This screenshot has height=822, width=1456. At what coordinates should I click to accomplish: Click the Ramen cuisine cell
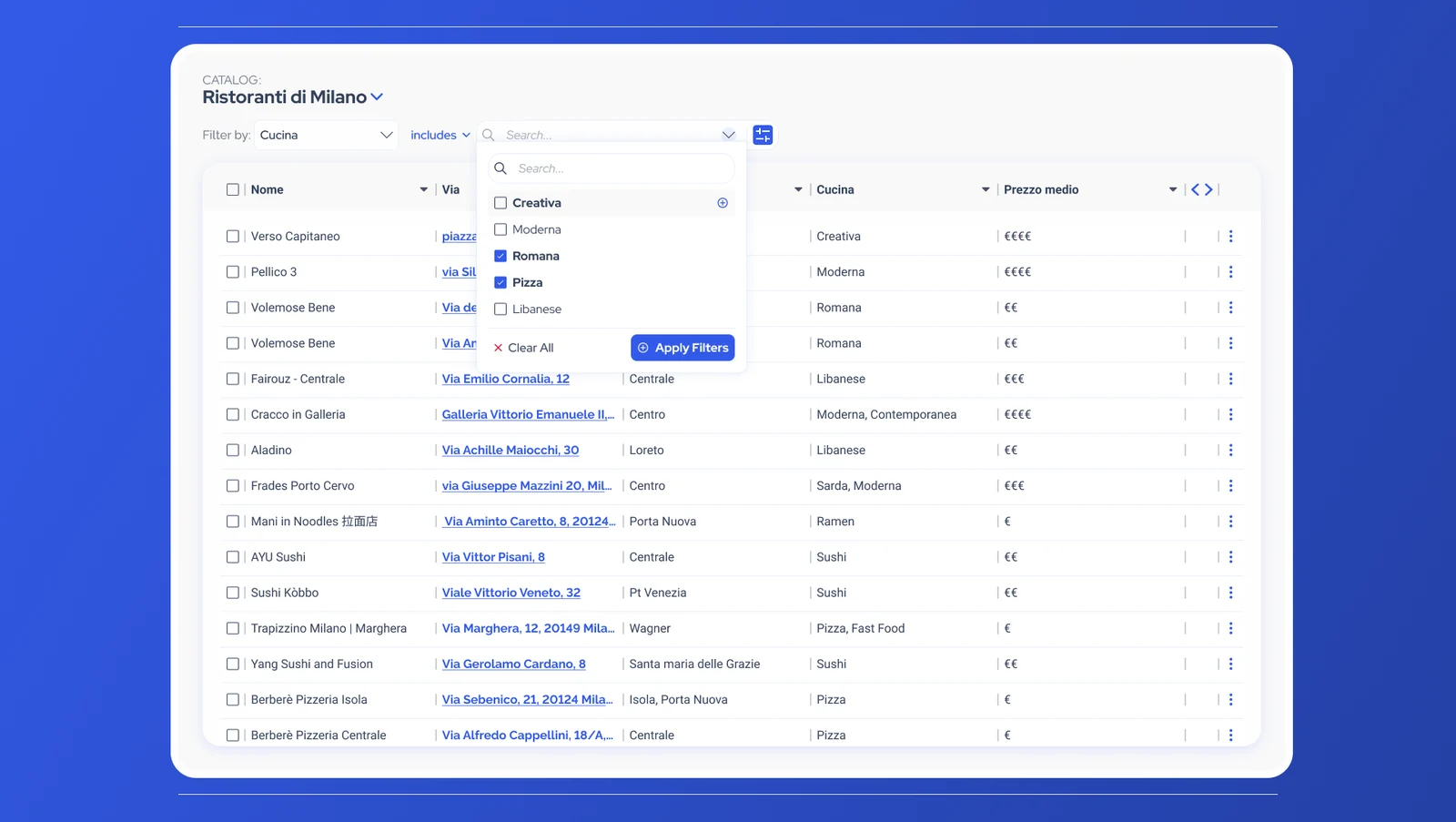835,522
